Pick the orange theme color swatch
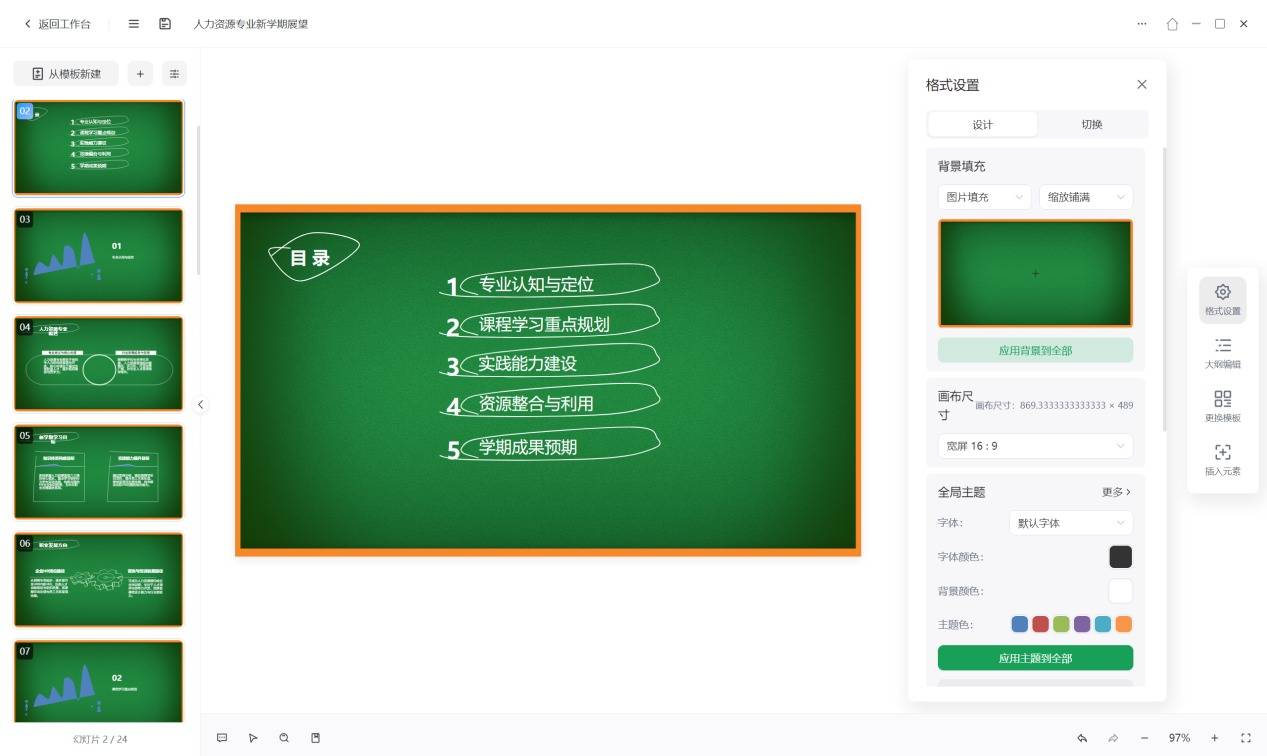This screenshot has width=1267, height=756. click(x=1123, y=624)
